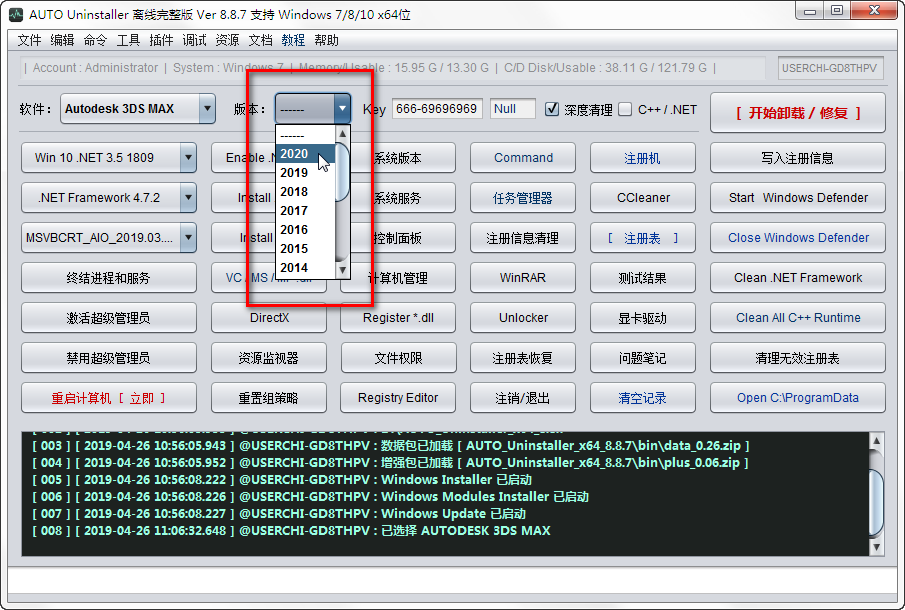Click the 写入注册信息 button
This screenshot has width=905, height=610.
tap(798, 158)
